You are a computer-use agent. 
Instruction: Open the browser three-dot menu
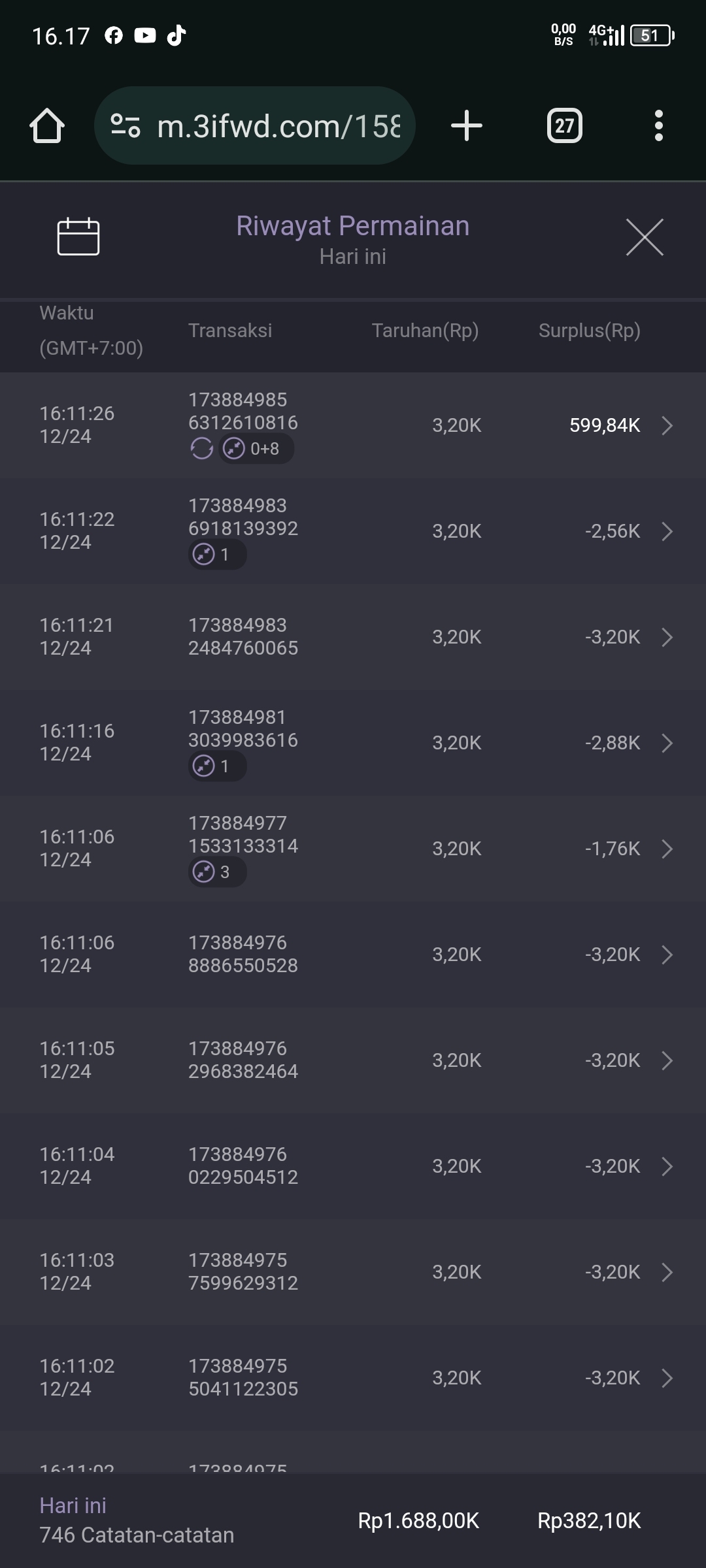(x=658, y=125)
